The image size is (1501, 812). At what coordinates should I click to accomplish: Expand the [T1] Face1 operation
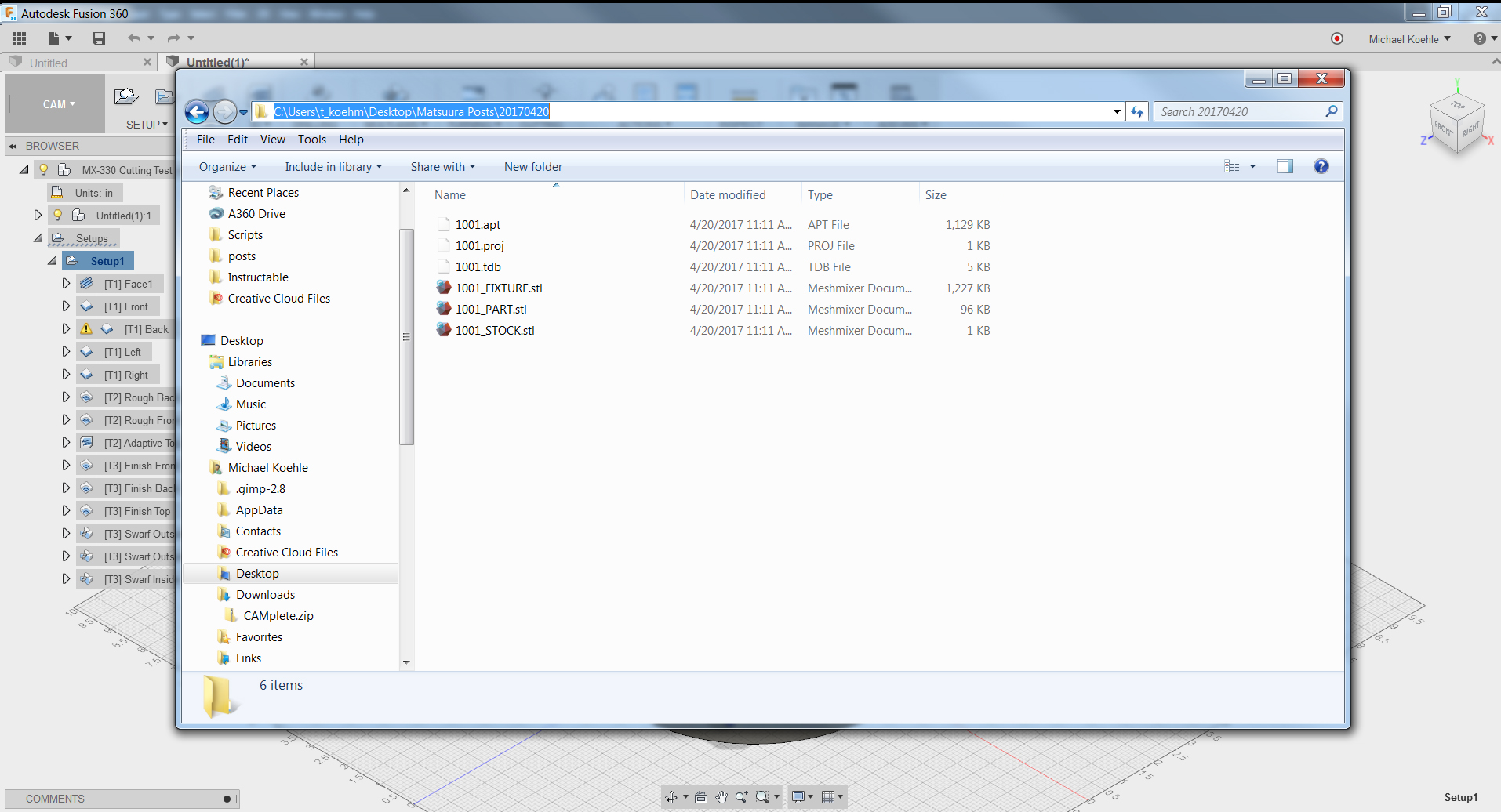click(66, 284)
